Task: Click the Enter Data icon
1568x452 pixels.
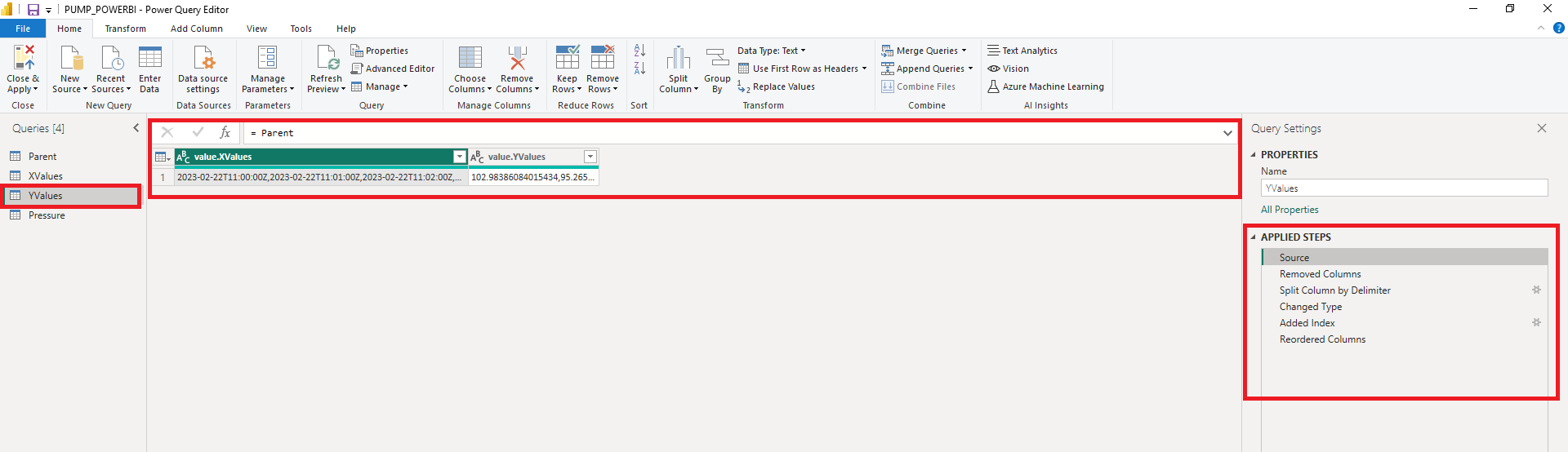Action: pyautogui.click(x=150, y=58)
